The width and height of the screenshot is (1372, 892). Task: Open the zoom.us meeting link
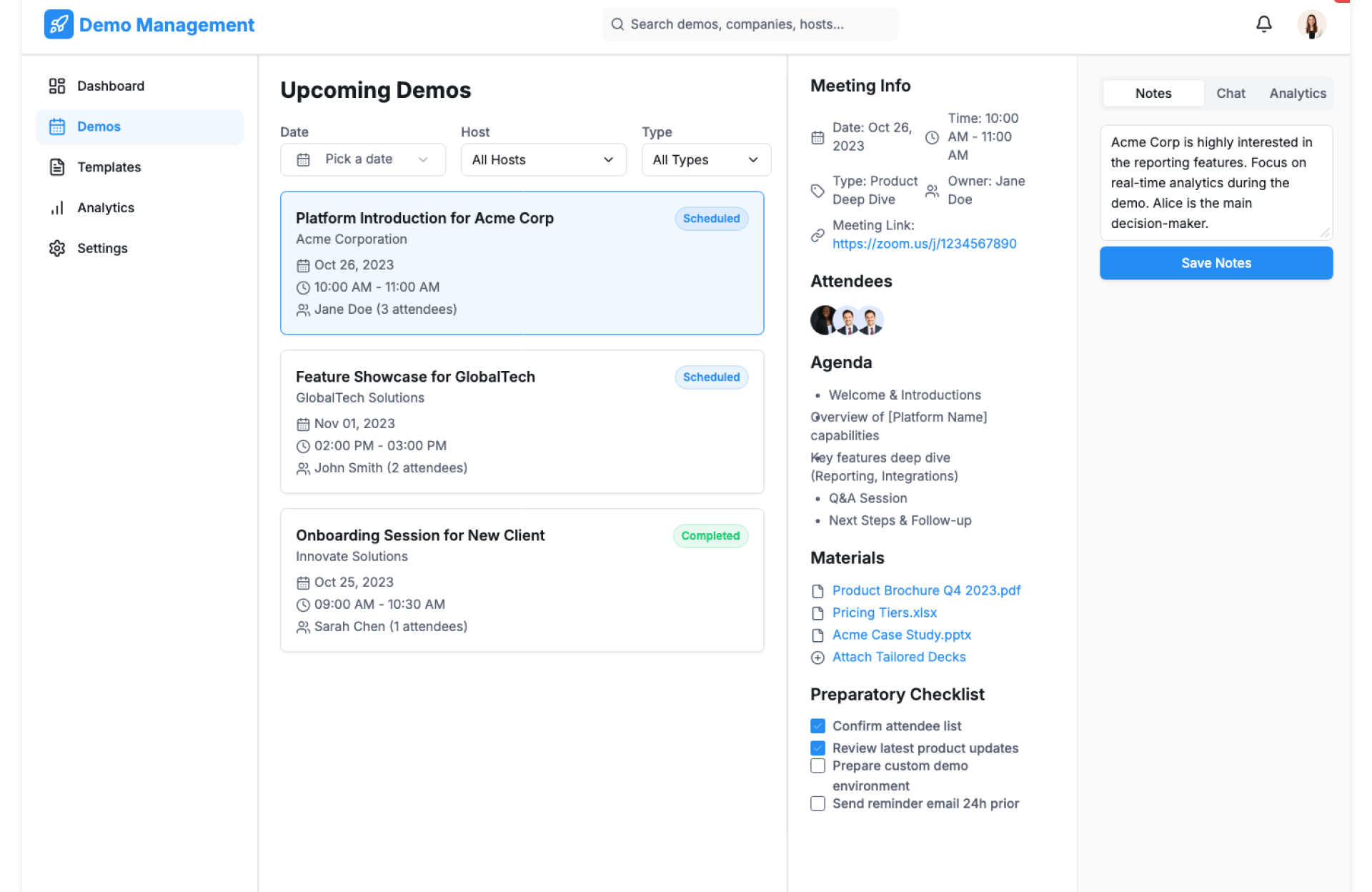tap(924, 244)
